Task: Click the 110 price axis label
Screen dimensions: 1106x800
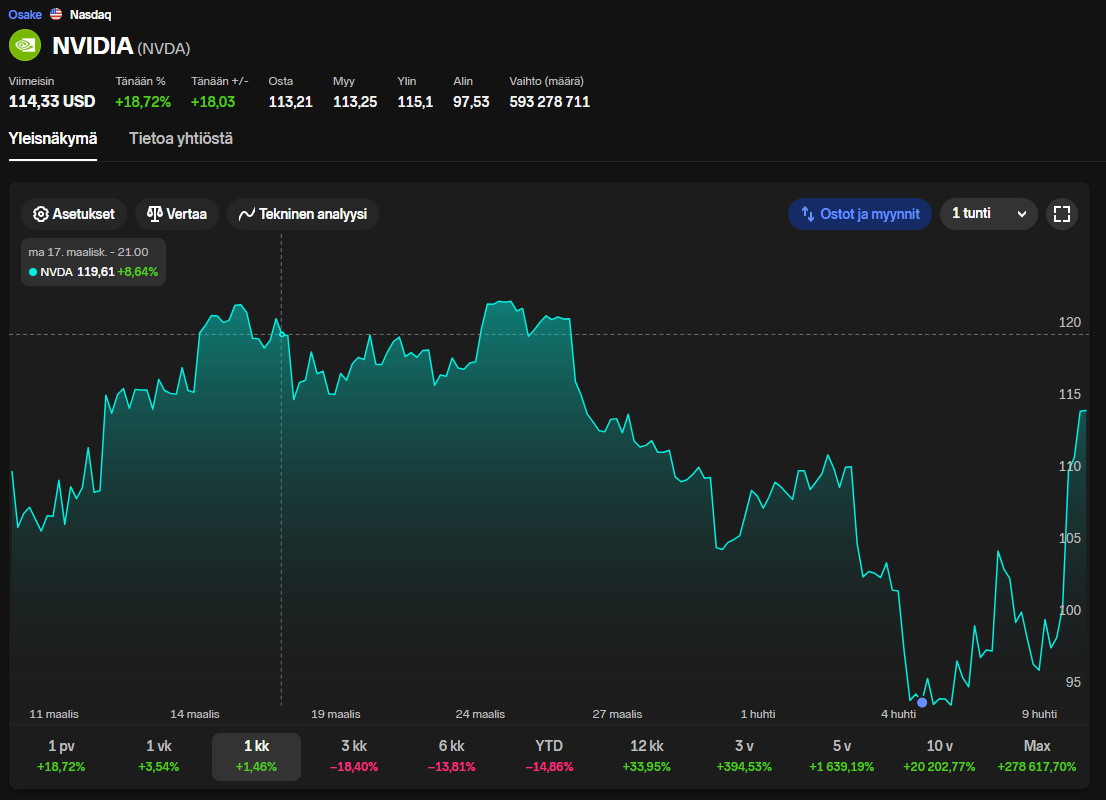Action: [x=1069, y=466]
